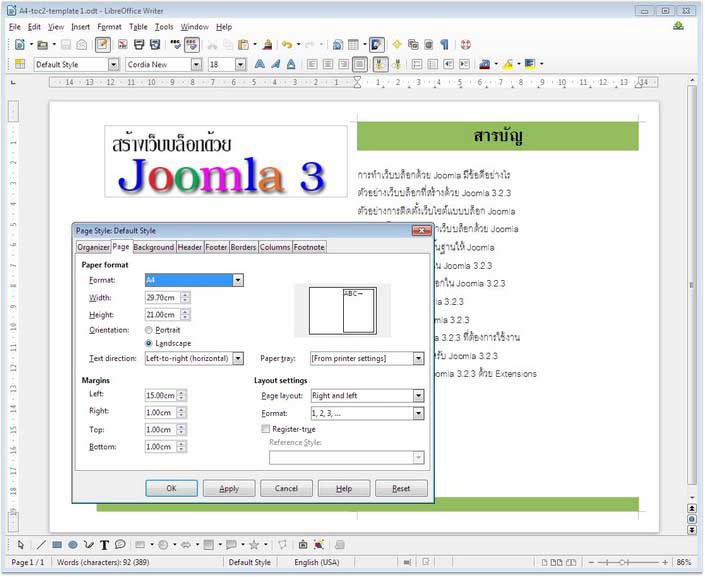Screen dimensions: 705x577
Task: Enable the Register-true checkbox
Action: coord(266,429)
